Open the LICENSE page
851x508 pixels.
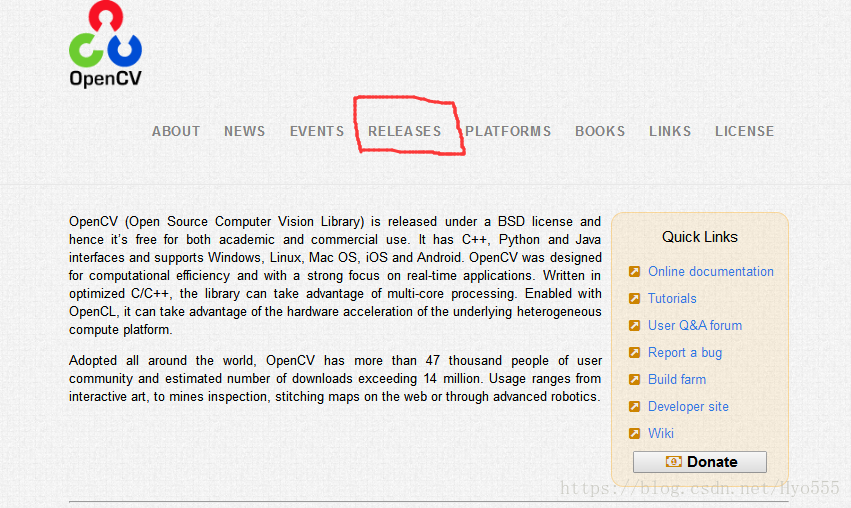click(x=745, y=131)
